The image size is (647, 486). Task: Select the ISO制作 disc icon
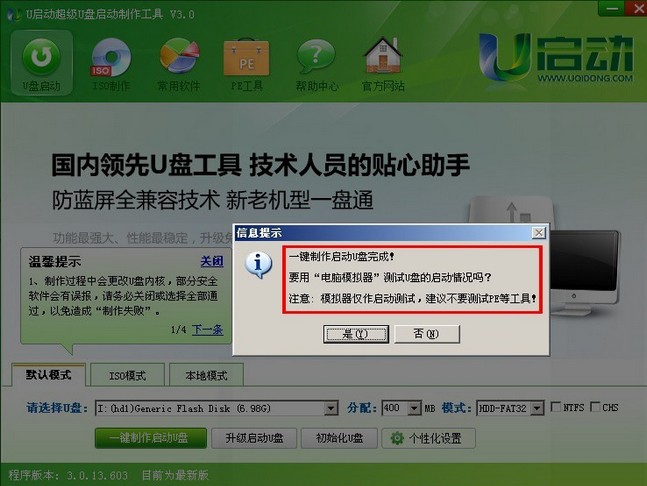pyautogui.click(x=111, y=64)
